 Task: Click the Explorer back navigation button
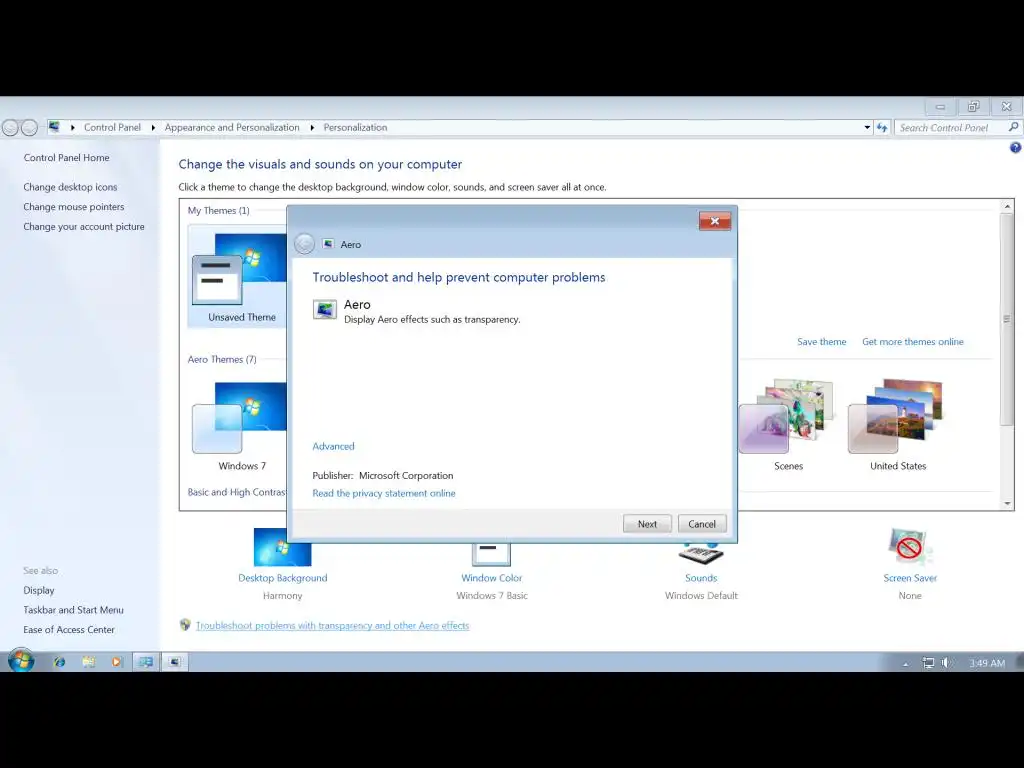(10, 127)
